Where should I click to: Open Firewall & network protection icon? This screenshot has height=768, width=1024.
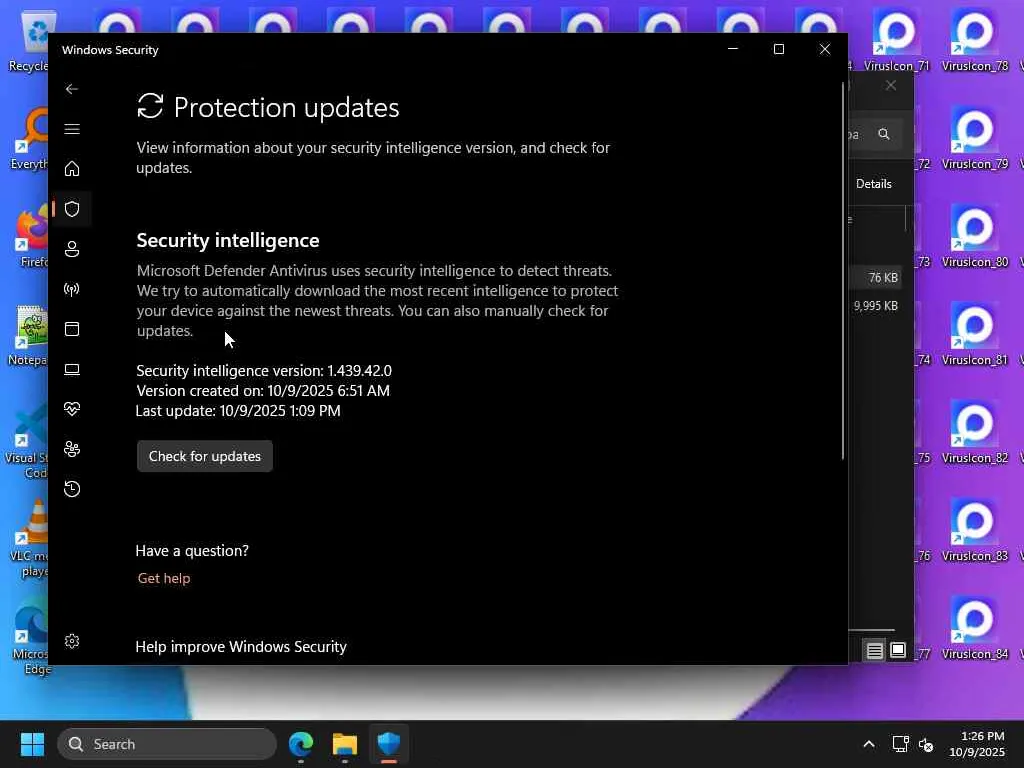click(72, 289)
